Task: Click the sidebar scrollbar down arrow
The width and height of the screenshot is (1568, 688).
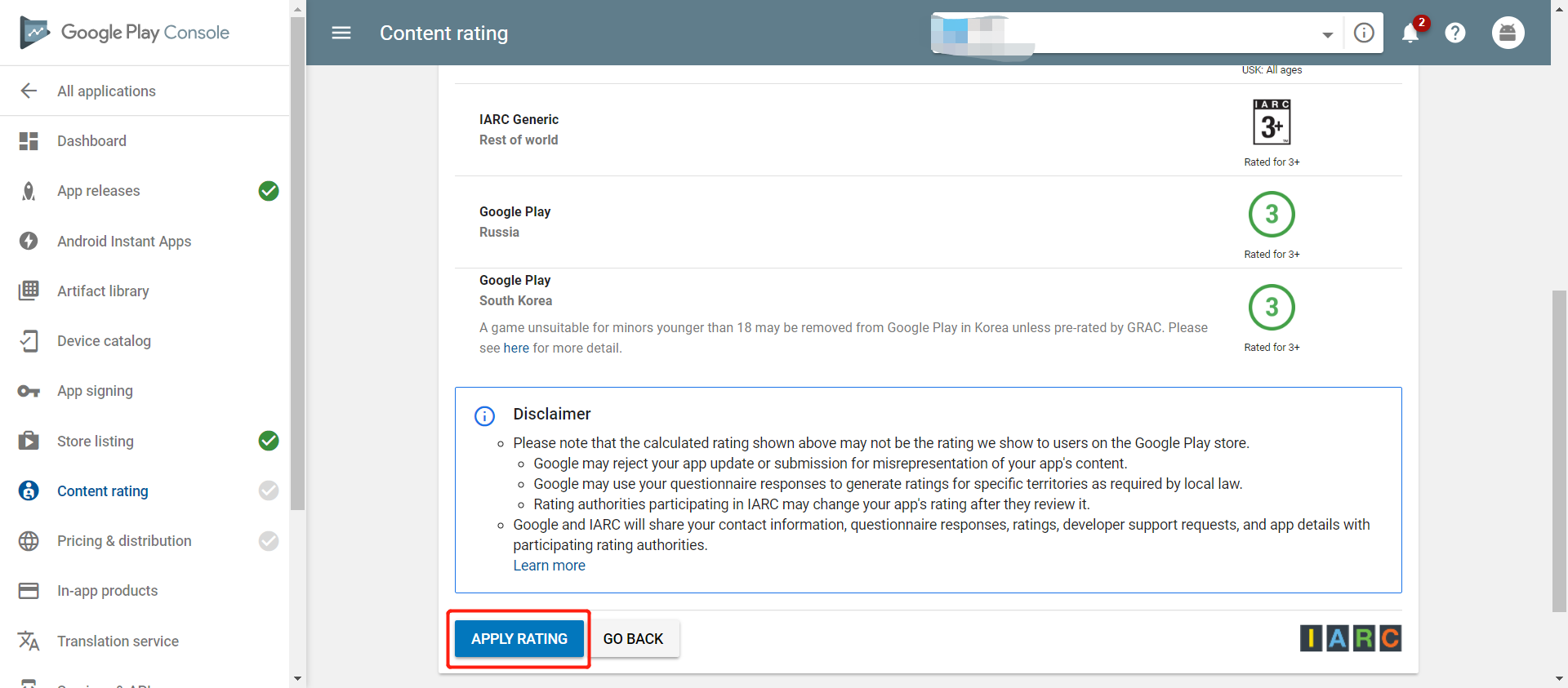Action: tap(297, 678)
